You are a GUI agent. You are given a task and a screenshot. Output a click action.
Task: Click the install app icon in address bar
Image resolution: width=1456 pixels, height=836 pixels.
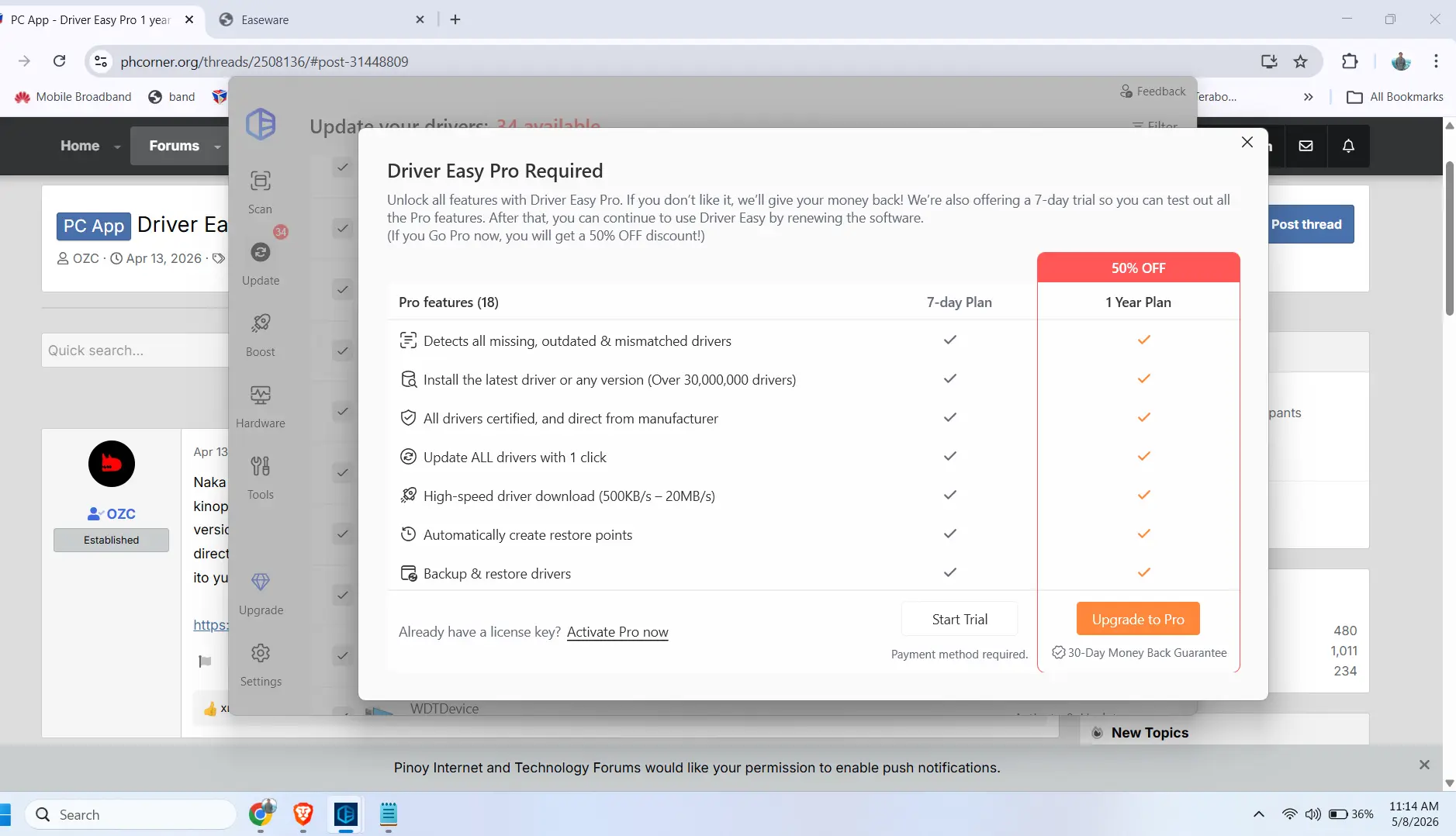[x=1269, y=61]
